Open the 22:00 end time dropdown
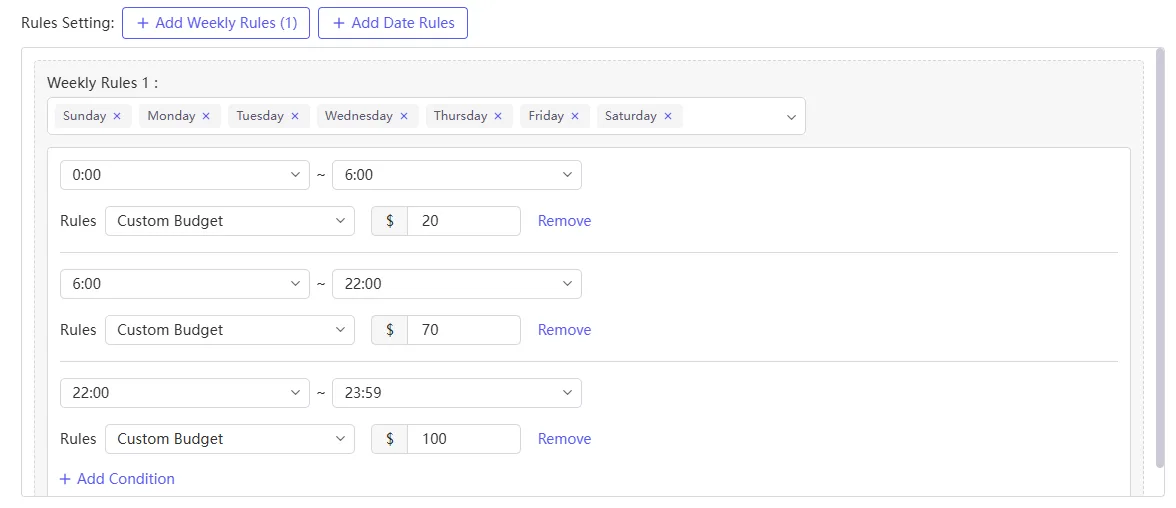 click(x=457, y=284)
